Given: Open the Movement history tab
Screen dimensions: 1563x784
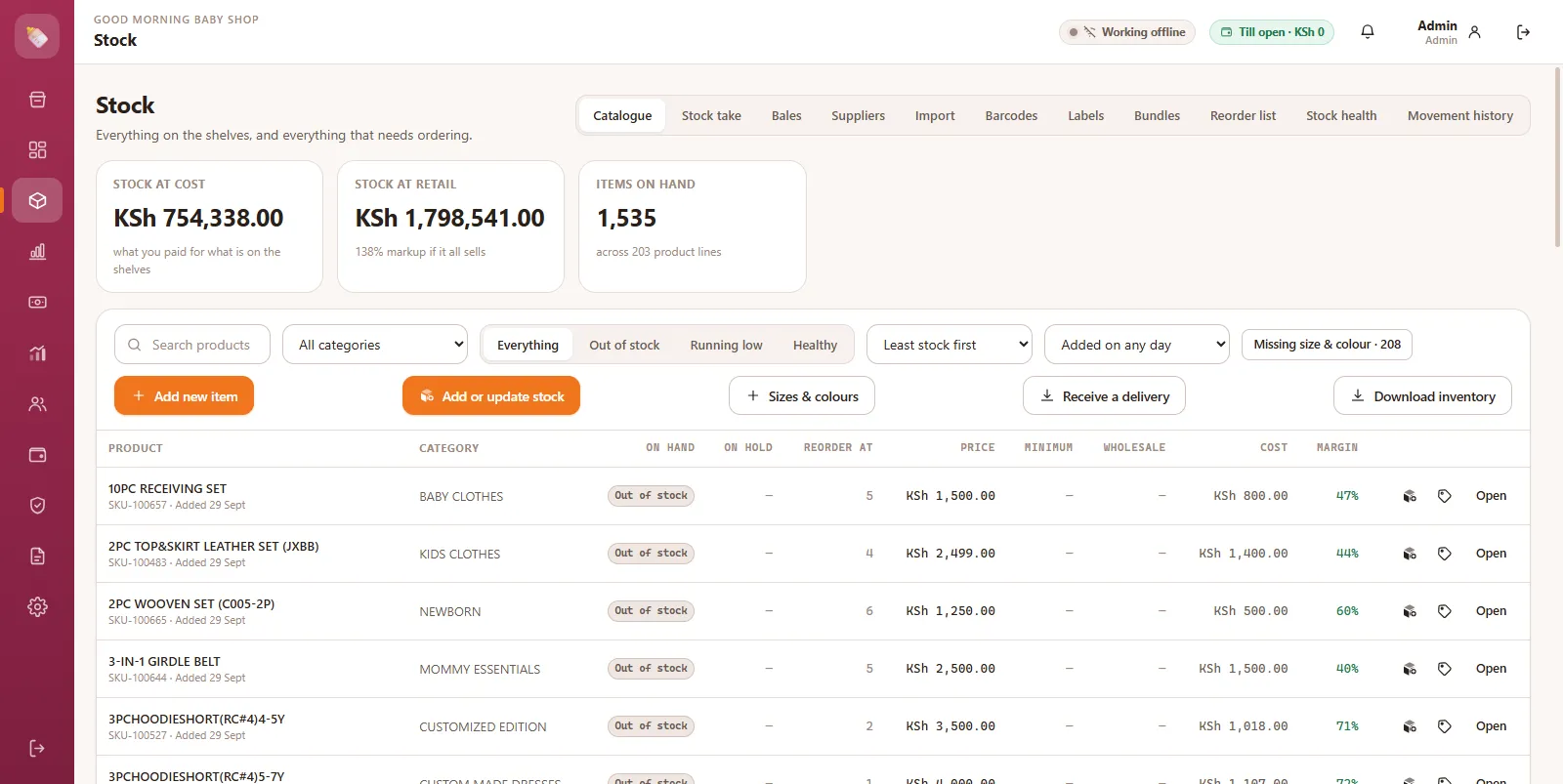Looking at the screenshot, I should (x=1460, y=115).
